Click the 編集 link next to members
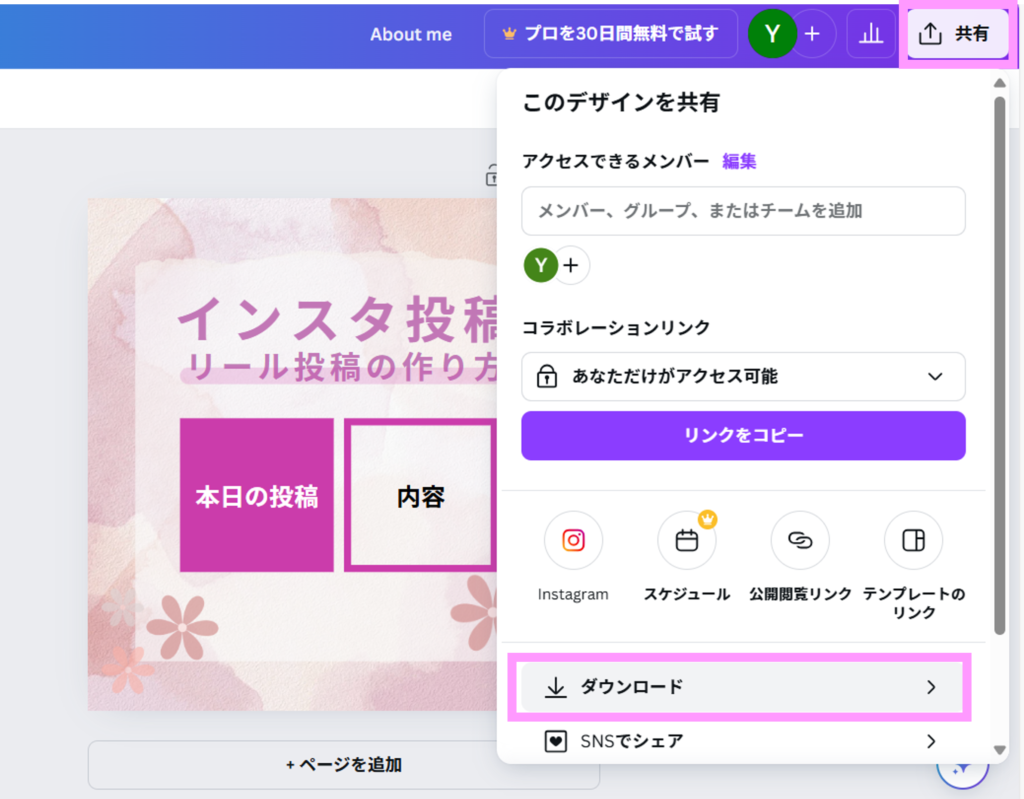Screen dimensions: 1024x799 [739, 161]
